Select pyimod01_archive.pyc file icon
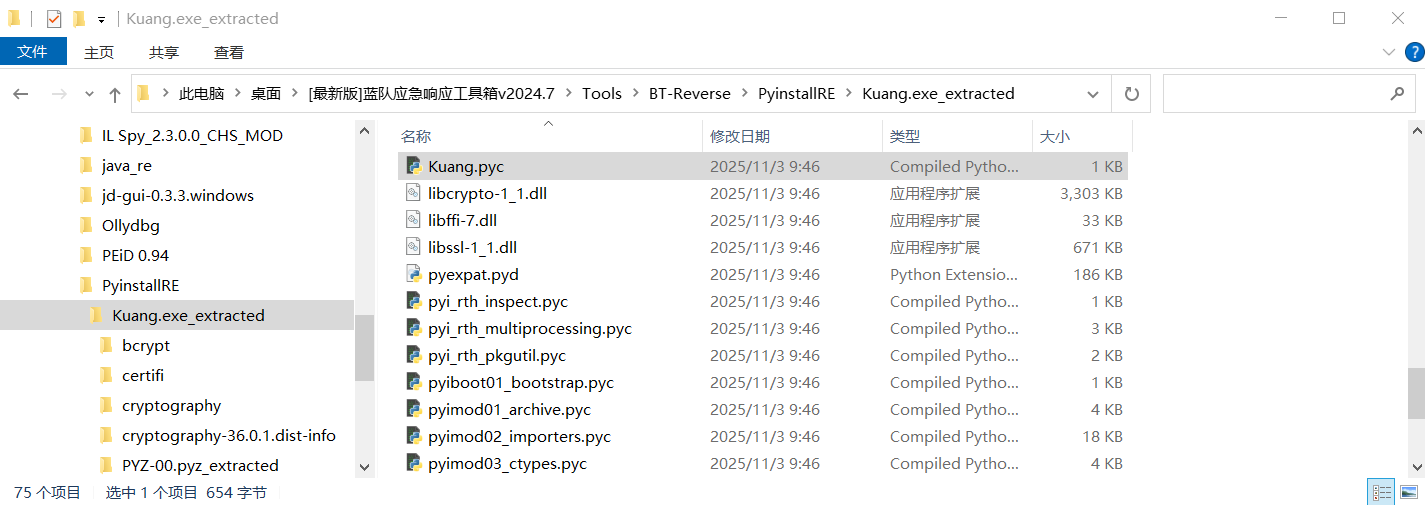This screenshot has width=1425, height=505. 414,409
